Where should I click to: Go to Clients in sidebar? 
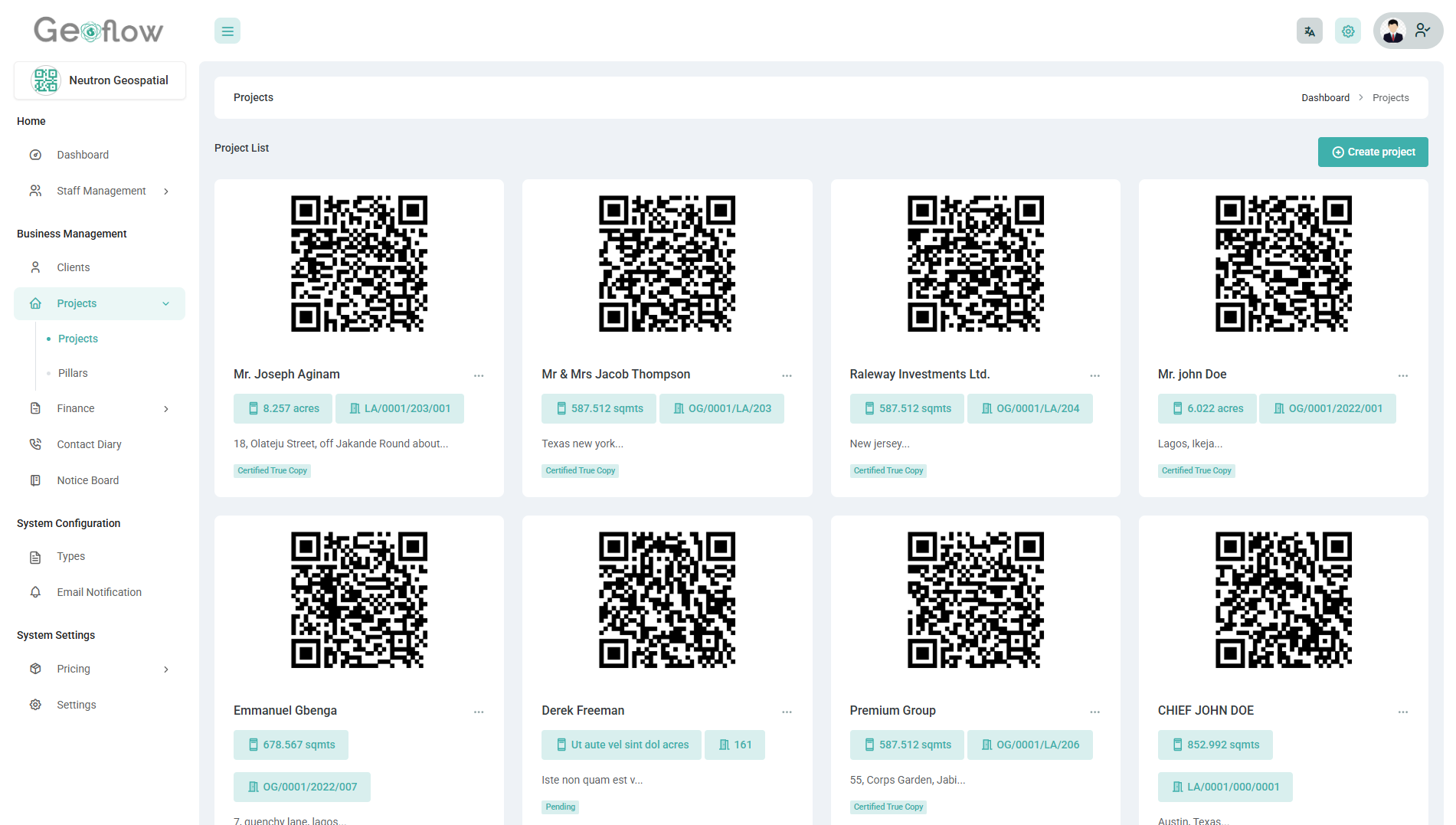(73, 267)
